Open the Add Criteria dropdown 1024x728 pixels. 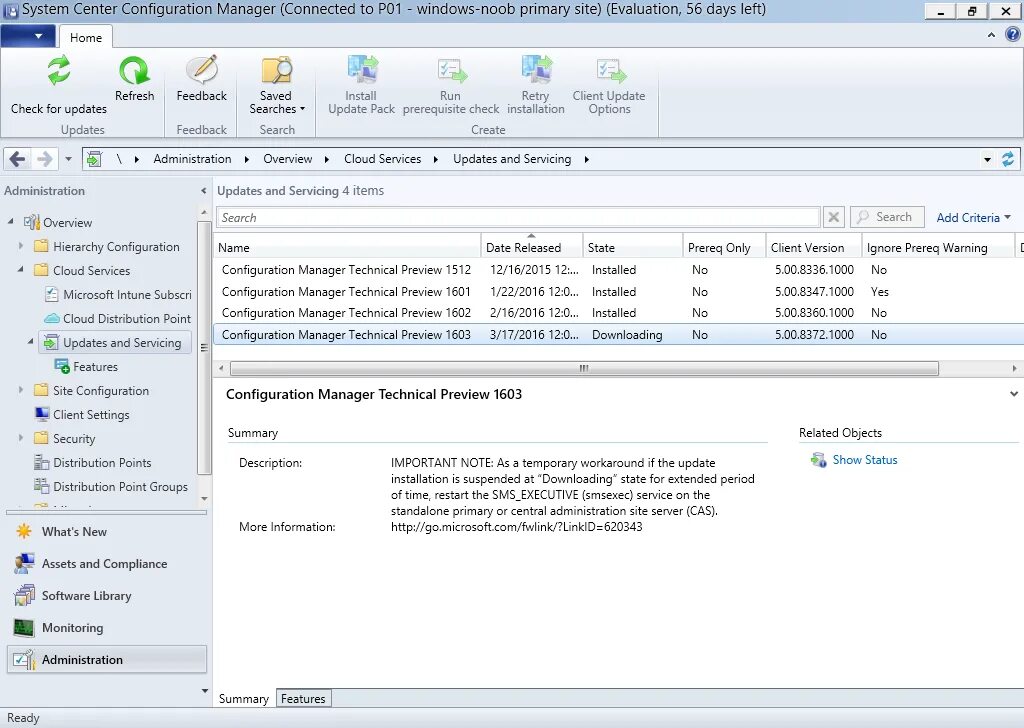pyautogui.click(x=973, y=217)
